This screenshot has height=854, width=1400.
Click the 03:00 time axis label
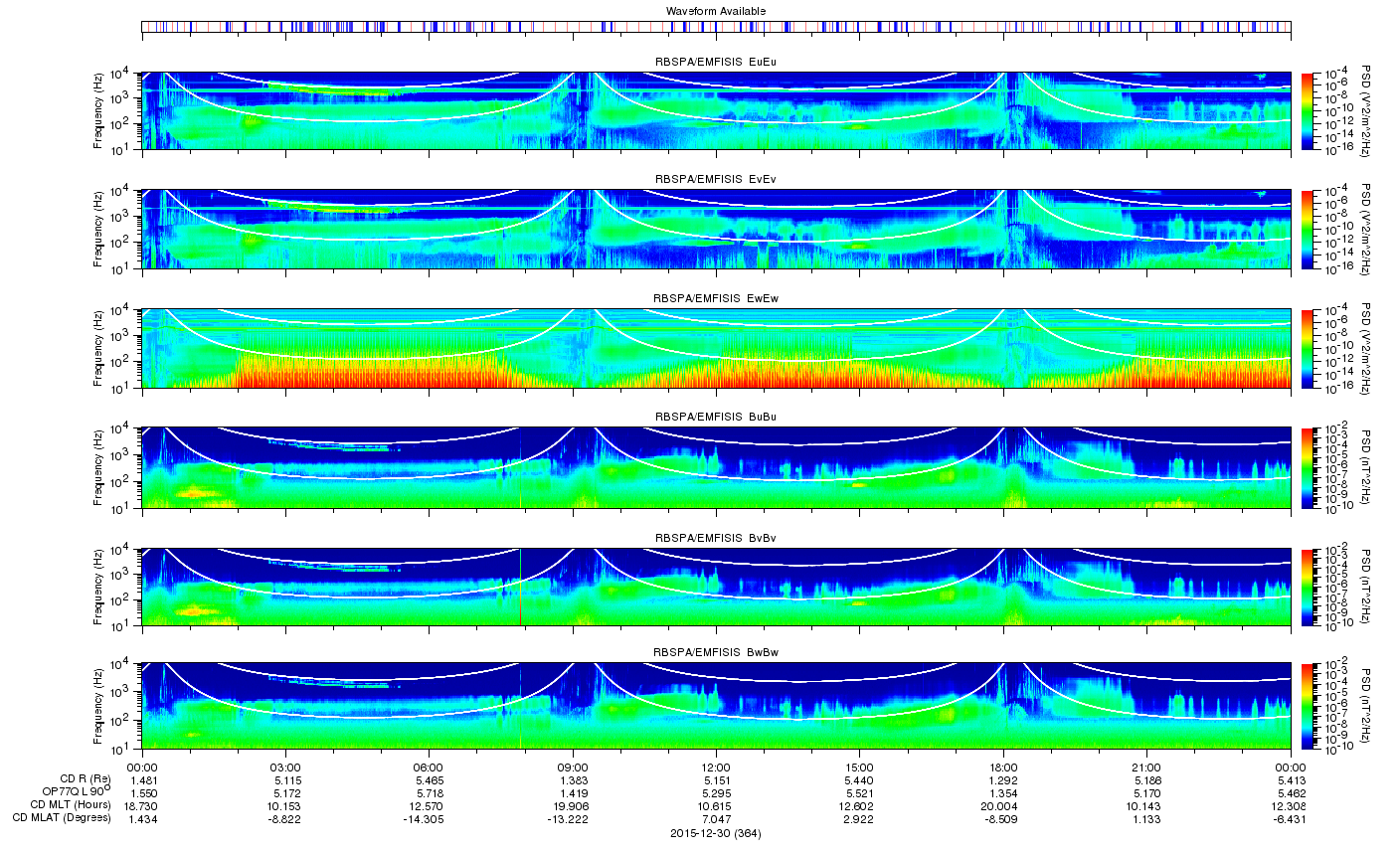click(x=285, y=769)
